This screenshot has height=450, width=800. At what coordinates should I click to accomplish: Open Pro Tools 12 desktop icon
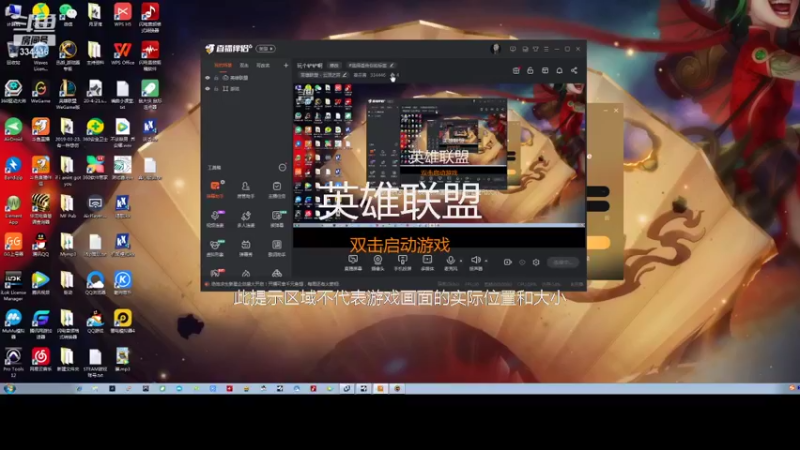pos(13,362)
